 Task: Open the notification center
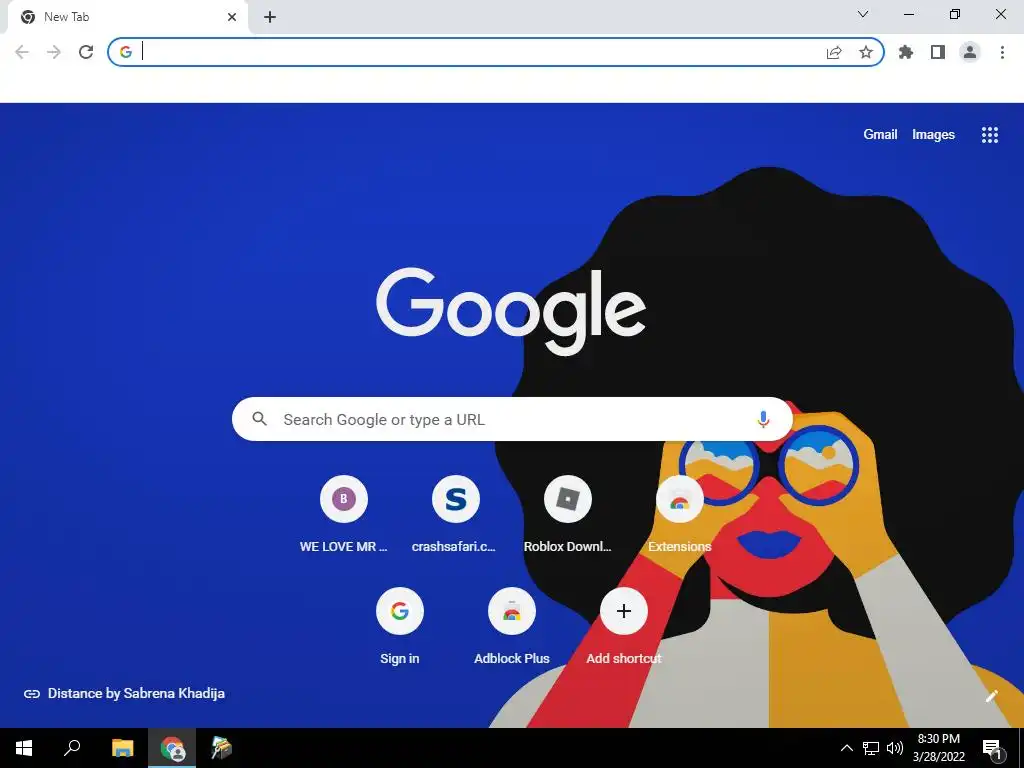(993, 748)
